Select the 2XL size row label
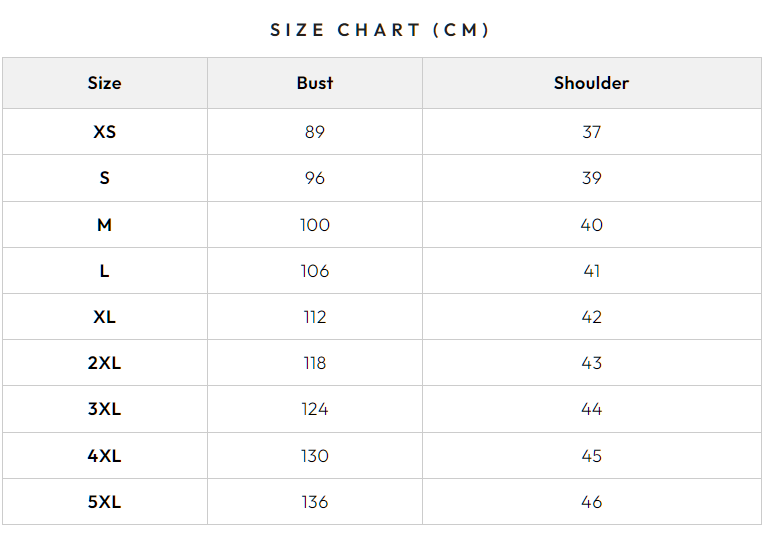 click(104, 363)
